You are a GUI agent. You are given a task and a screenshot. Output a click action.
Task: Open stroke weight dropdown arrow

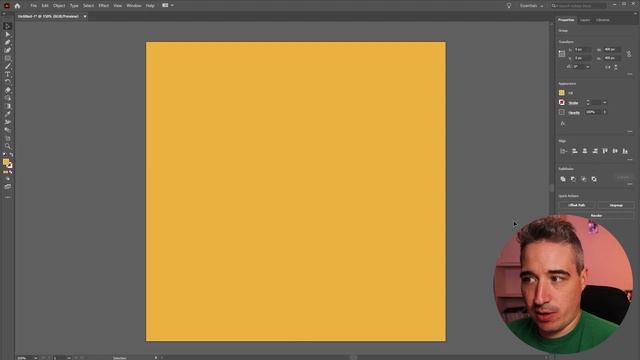(604, 102)
